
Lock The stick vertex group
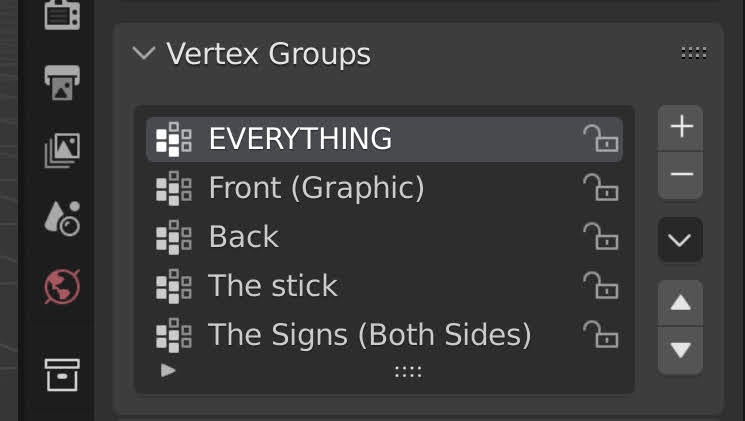tap(601, 286)
